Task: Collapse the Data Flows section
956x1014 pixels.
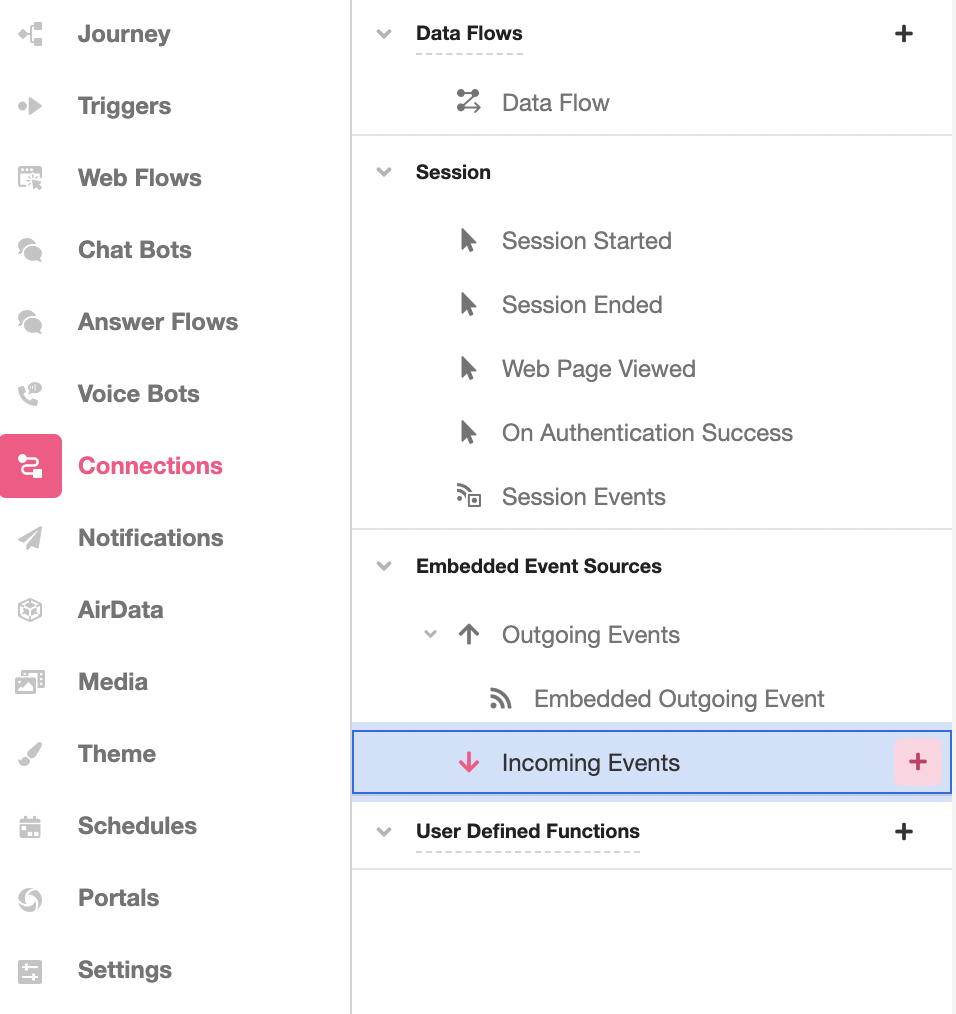Action: pos(384,34)
